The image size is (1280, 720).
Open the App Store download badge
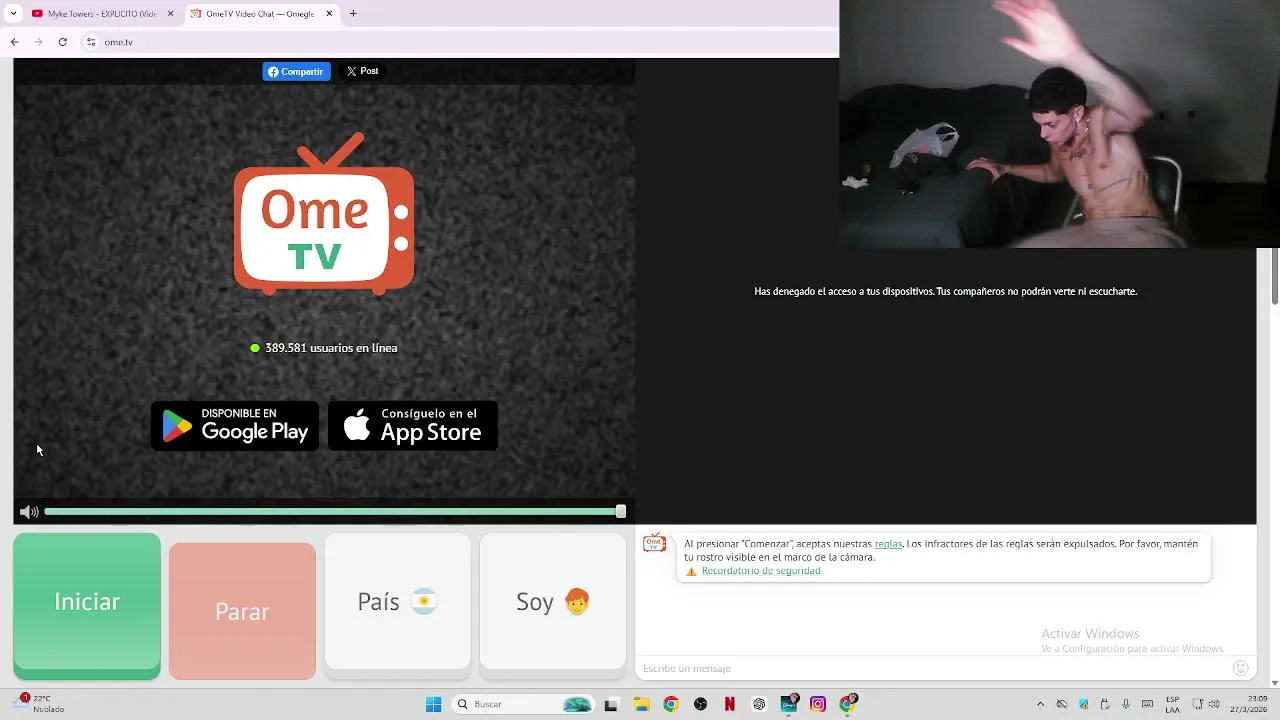tap(413, 426)
